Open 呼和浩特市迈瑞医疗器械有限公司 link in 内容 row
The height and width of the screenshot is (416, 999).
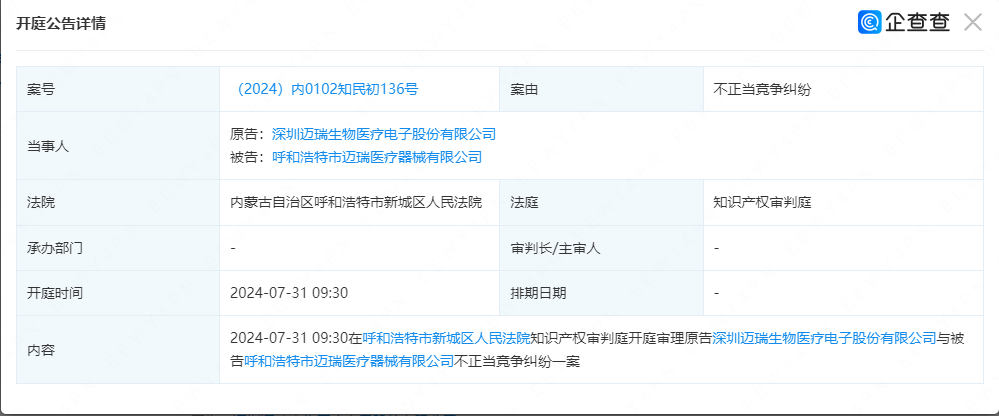click(349, 361)
